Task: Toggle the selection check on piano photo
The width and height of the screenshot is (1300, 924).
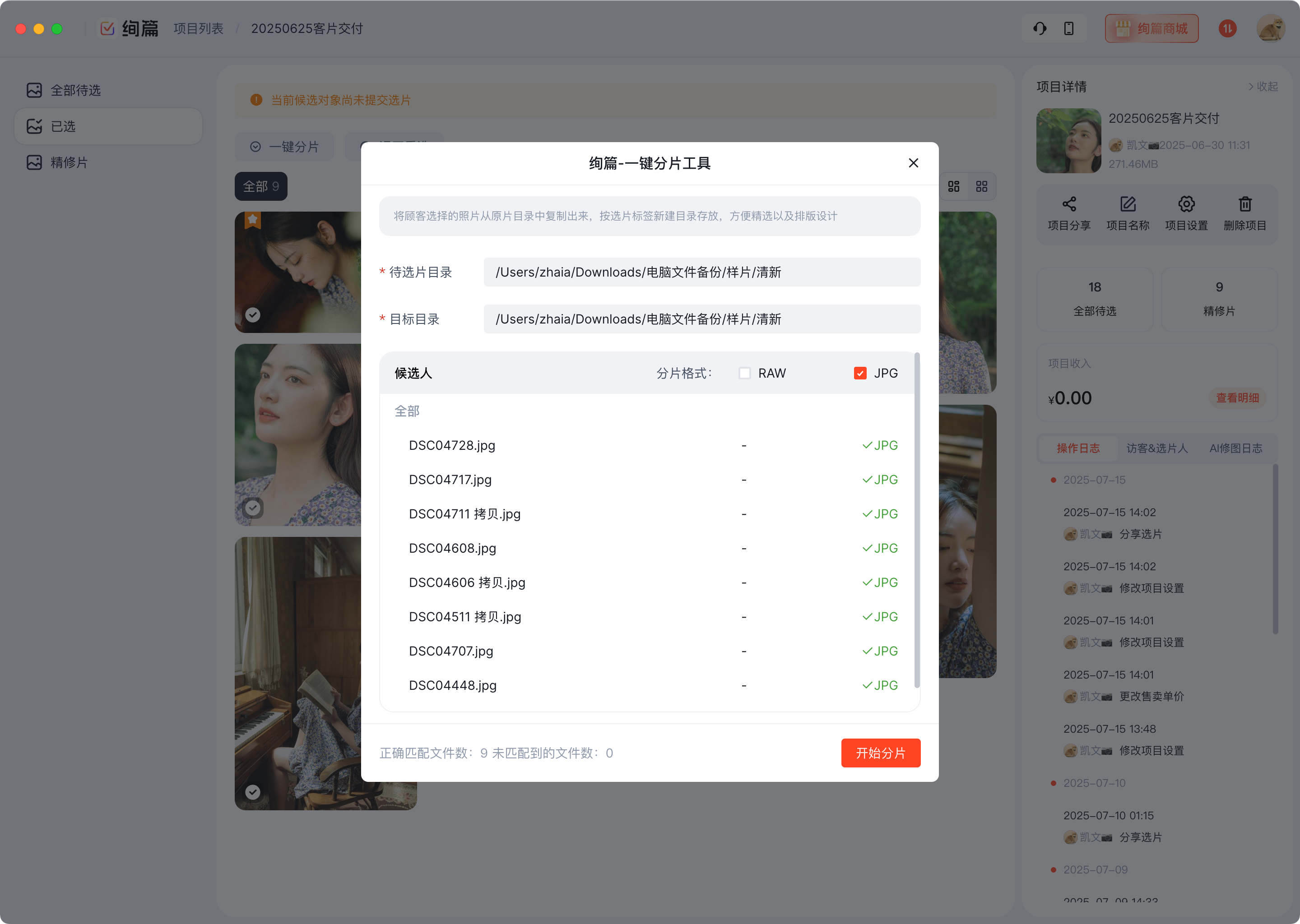Action: [x=253, y=792]
